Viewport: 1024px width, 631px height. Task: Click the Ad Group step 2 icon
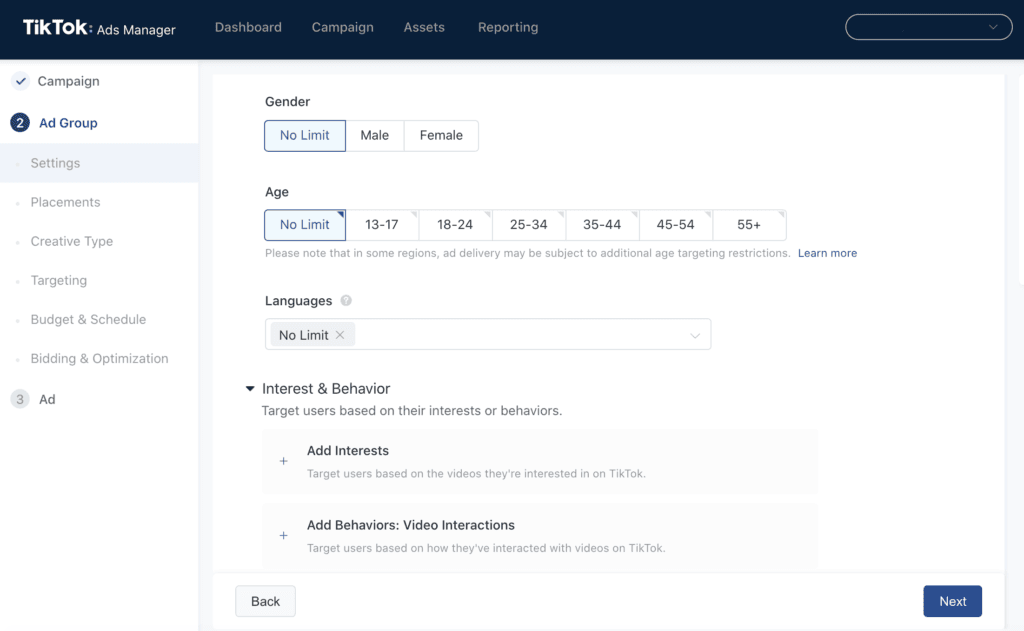coord(20,123)
